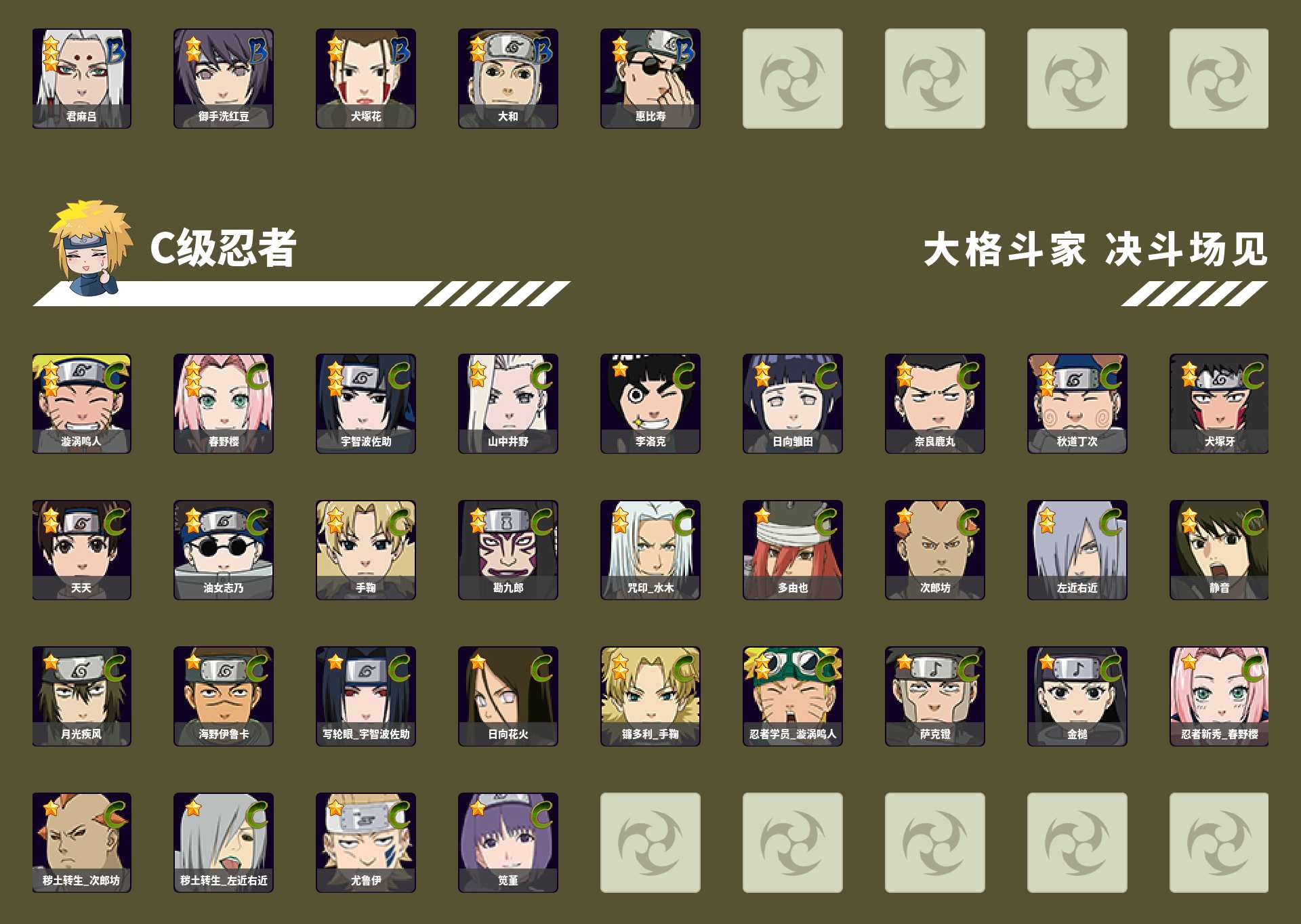Choose the 多由也 character icon
Viewport: 1301px width, 924px height.
[x=793, y=550]
